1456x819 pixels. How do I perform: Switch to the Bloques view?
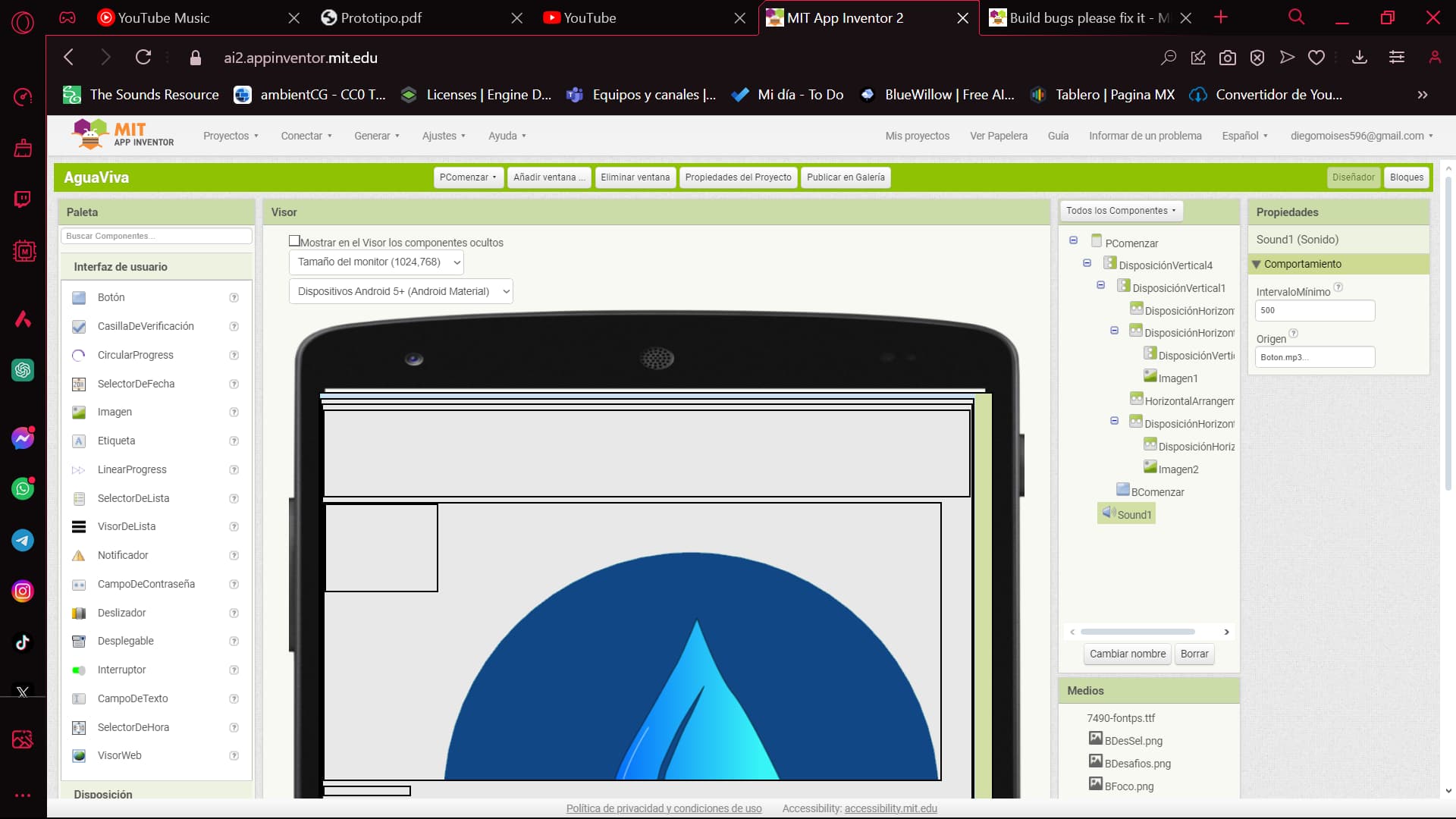click(1407, 177)
